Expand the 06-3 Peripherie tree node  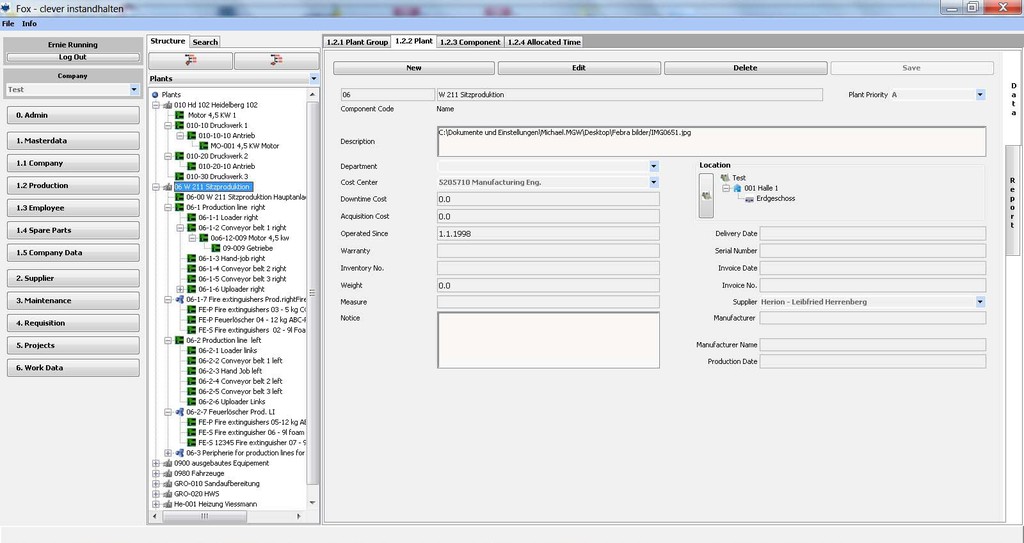pyautogui.click(x=167, y=453)
